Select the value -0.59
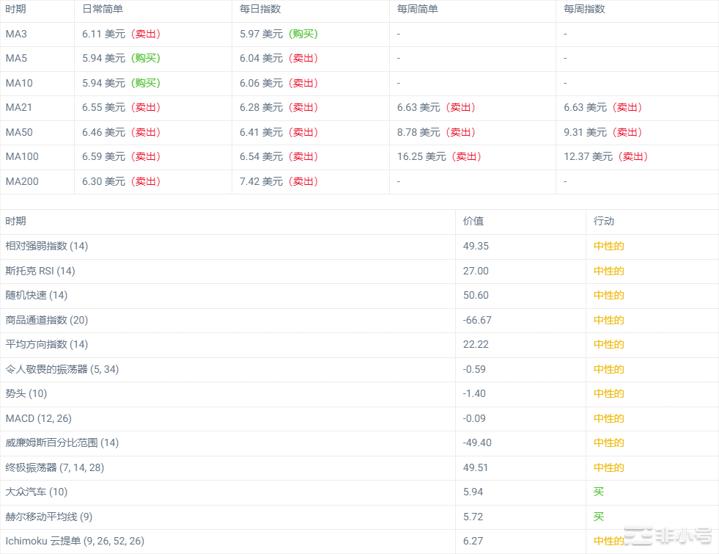This screenshot has height=554, width=719. [x=474, y=369]
